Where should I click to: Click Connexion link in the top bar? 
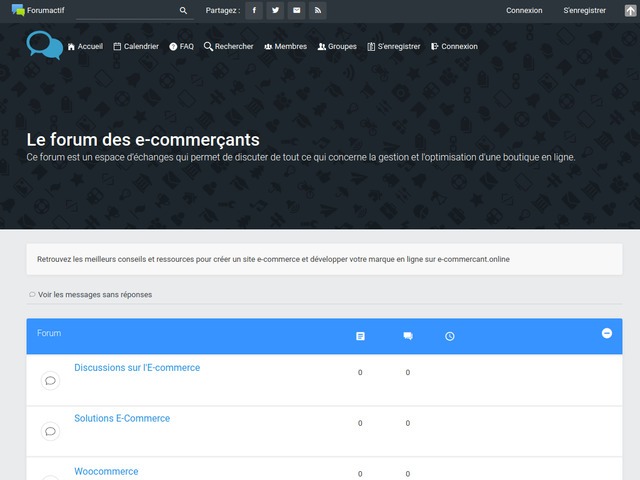pos(524,10)
